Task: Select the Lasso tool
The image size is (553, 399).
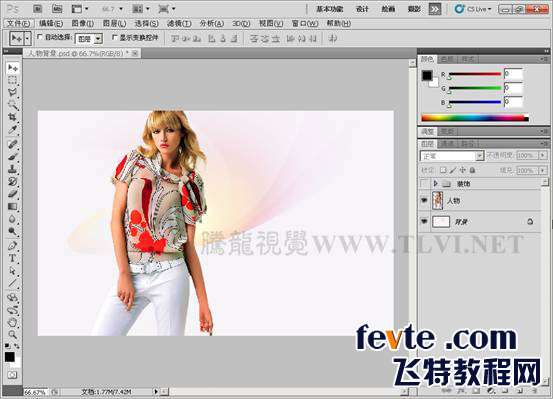Action: click(13, 92)
